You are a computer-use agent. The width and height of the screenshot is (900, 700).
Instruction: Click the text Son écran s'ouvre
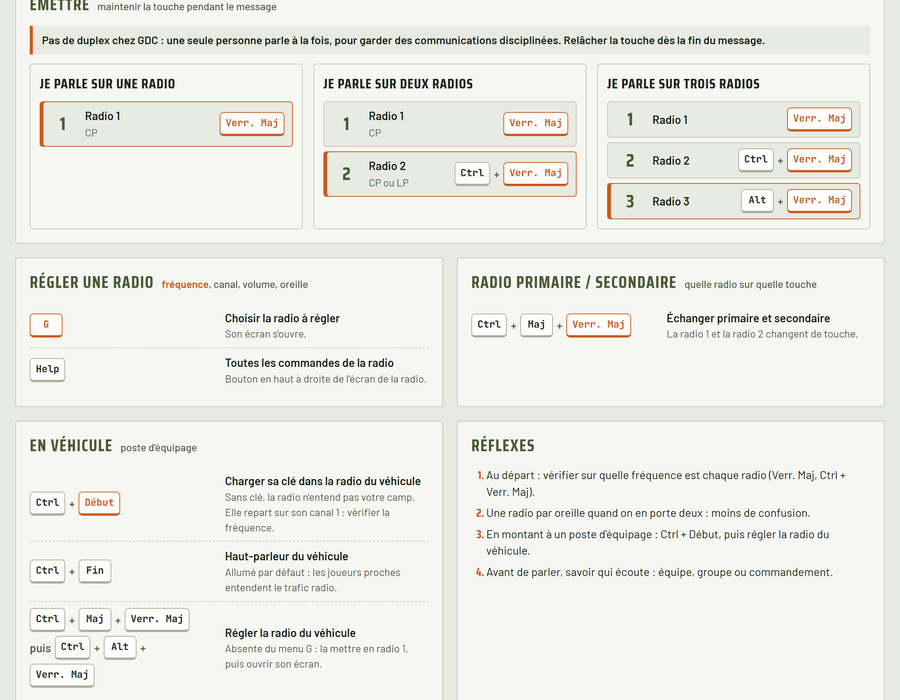(x=265, y=335)
